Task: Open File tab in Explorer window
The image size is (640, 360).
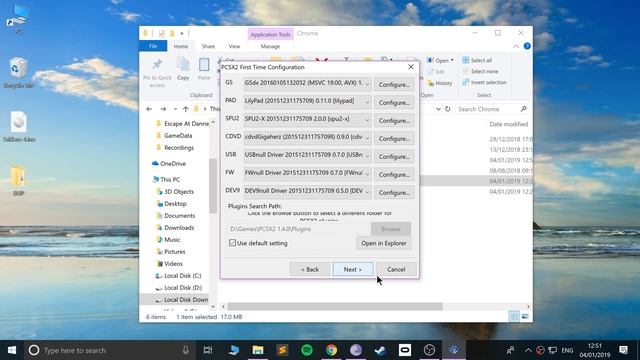Action: [153, 46]
